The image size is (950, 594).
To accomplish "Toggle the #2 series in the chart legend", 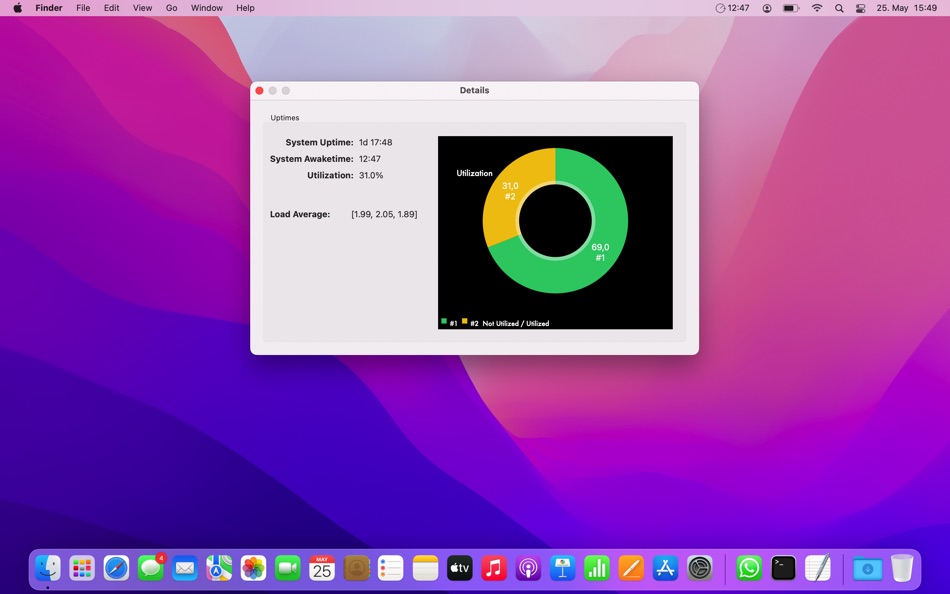I will tap(469, 322).
